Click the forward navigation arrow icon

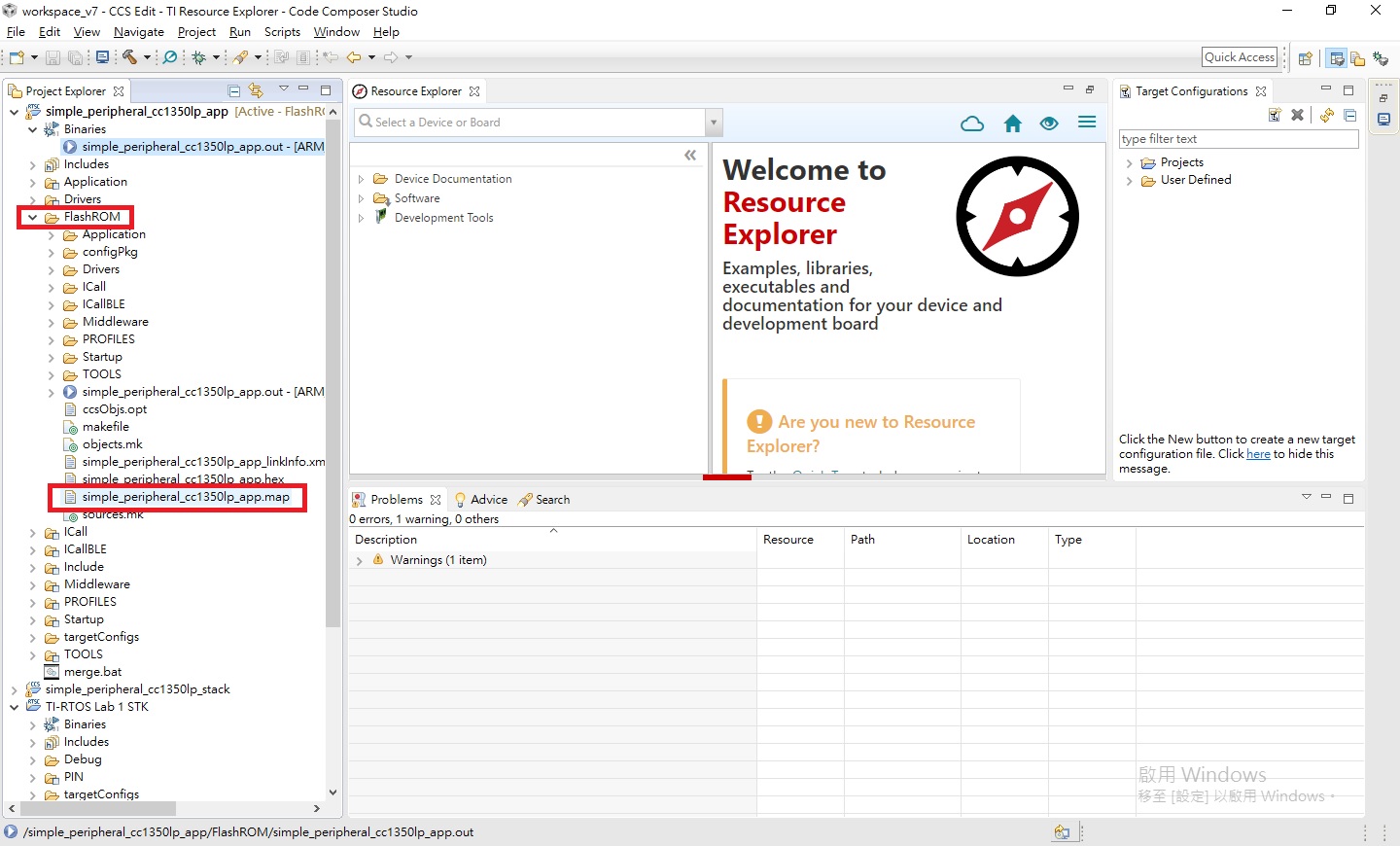pyautogui.click(x=391, y=57)
